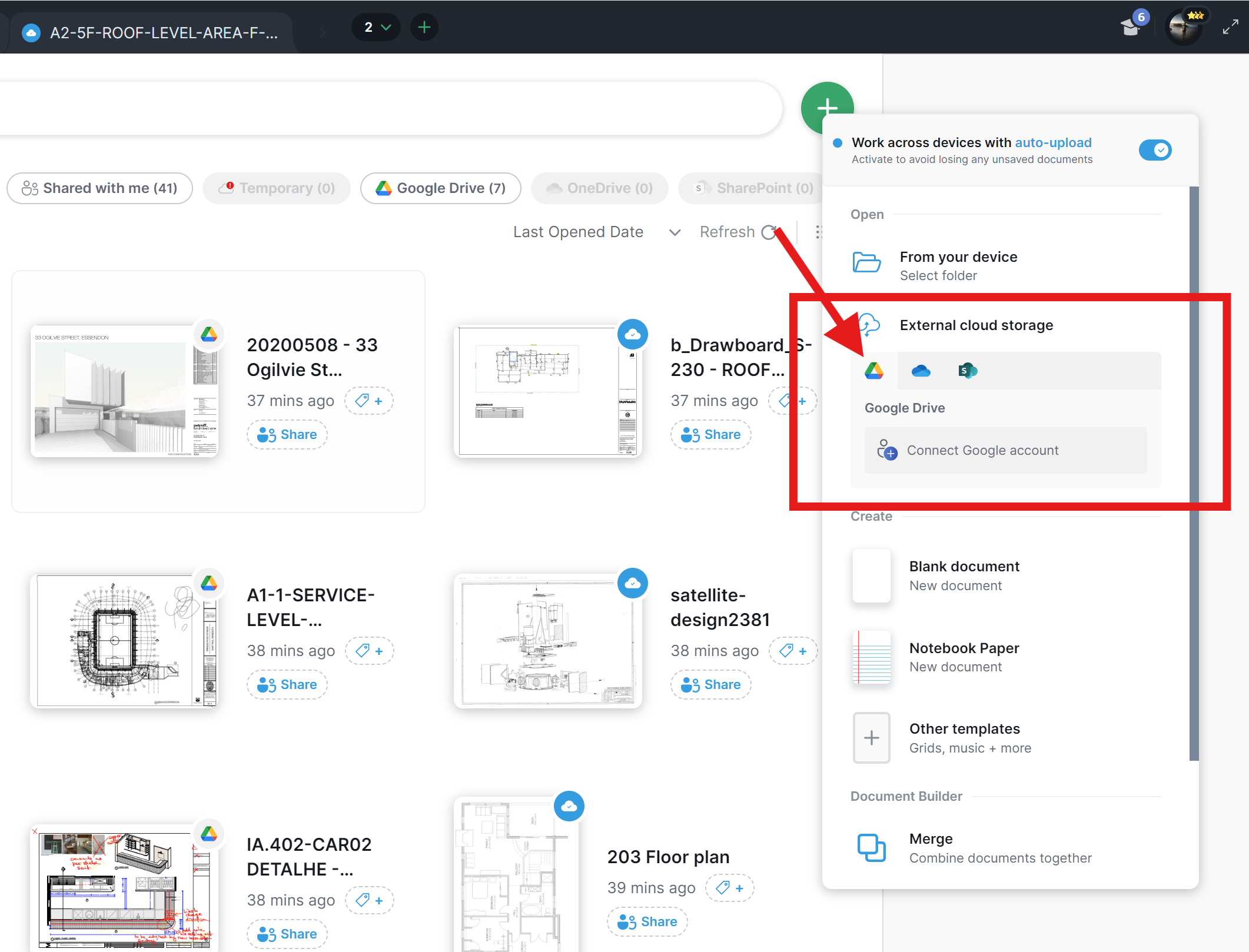Image resolution: width=1249 pixels, height=952 pixels.
Task: Add a tag to 20200508 - 33 Ogilvie St document
Action: pyautogui.click(x=369, y=401)
